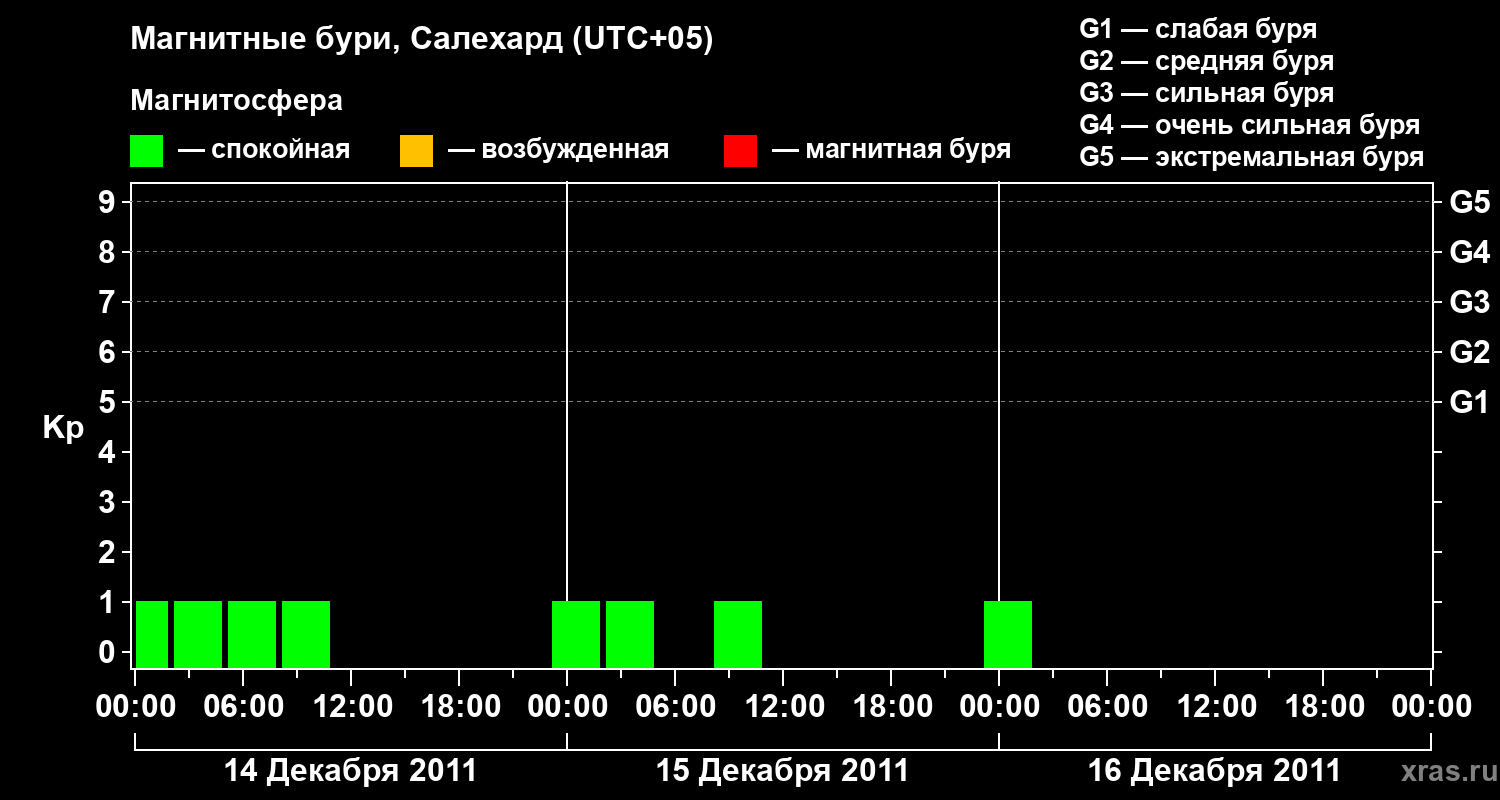Click the orange 'возбужденная' legend swatch
The image size is (1500, 800).
(x=416, y=151)
